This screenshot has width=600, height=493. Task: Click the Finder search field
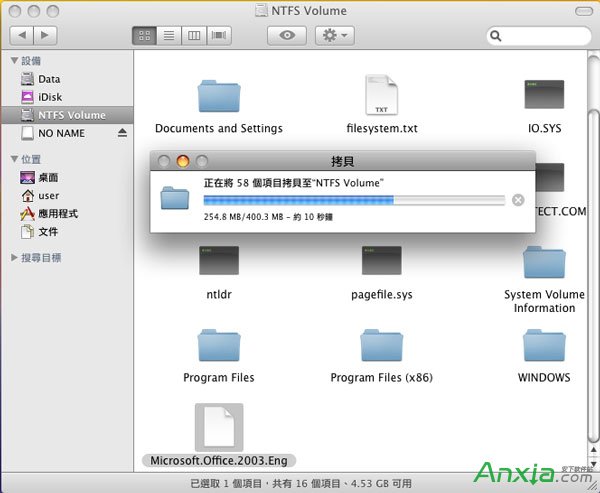tap(540, 36)
